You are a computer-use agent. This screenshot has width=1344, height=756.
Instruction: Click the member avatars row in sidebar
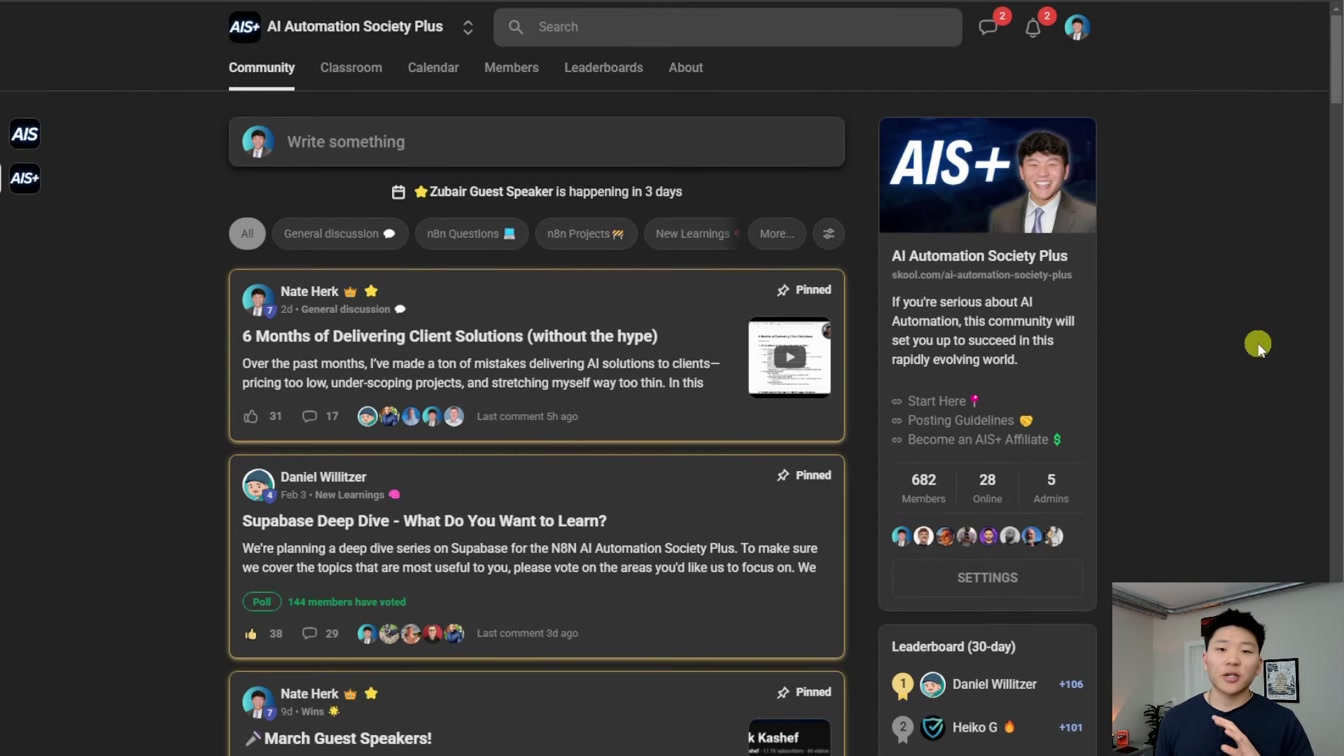(x=977, y=536)
